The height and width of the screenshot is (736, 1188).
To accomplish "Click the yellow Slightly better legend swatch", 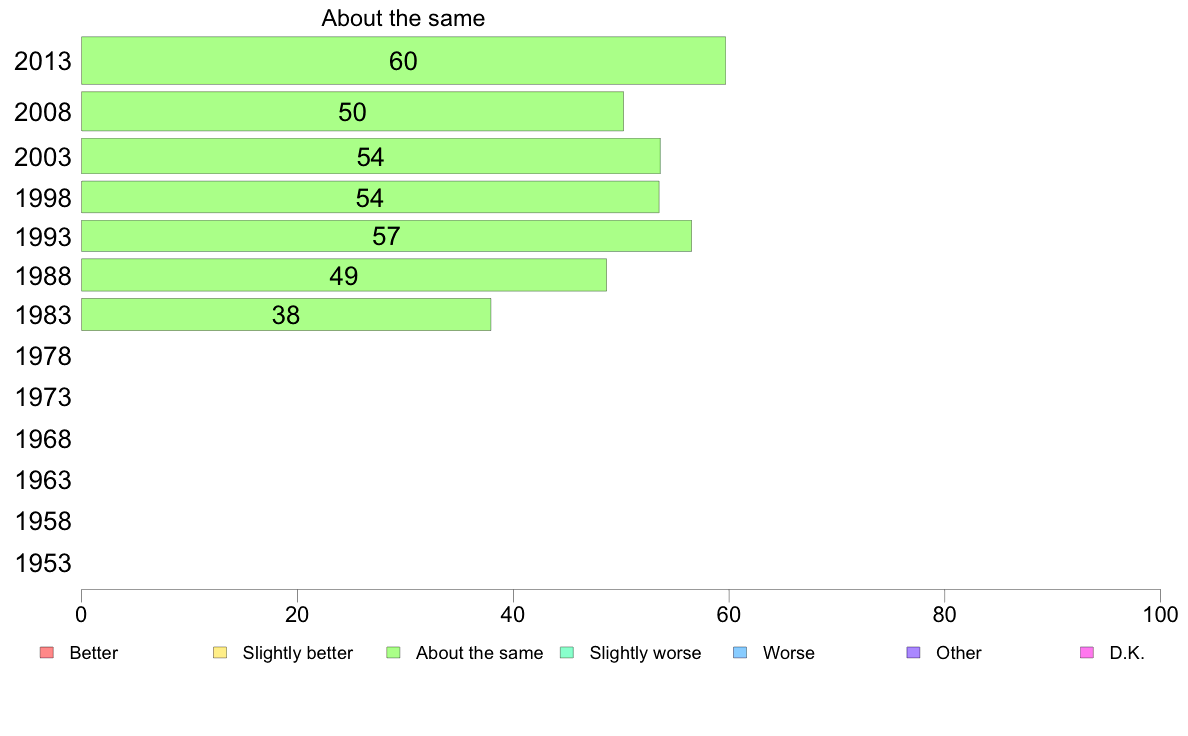I will (220, 653).
